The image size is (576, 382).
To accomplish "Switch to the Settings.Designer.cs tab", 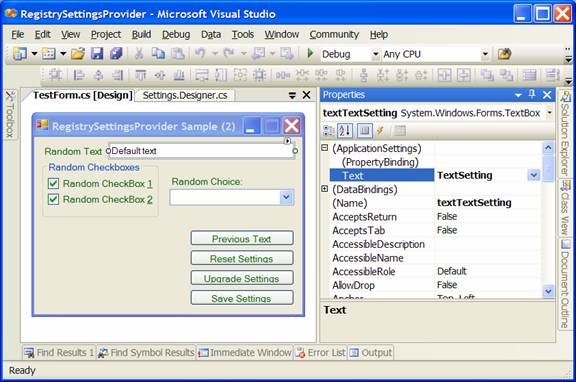I will (185, 96).
